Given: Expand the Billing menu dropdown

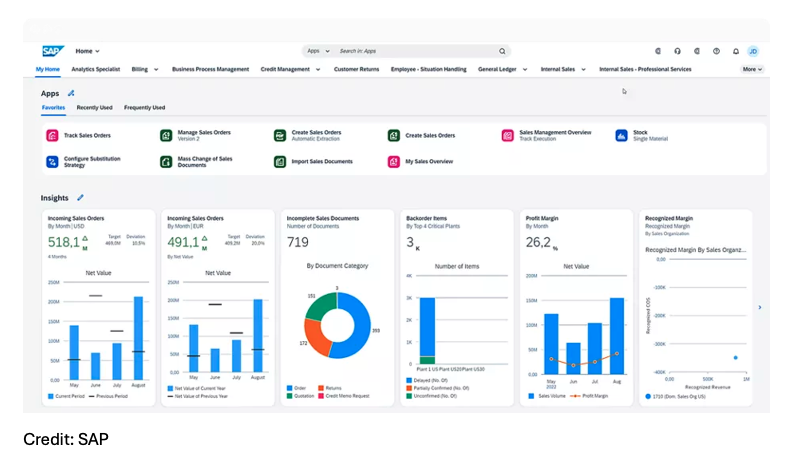Looking at the screenshot, I should click(145, 70).
